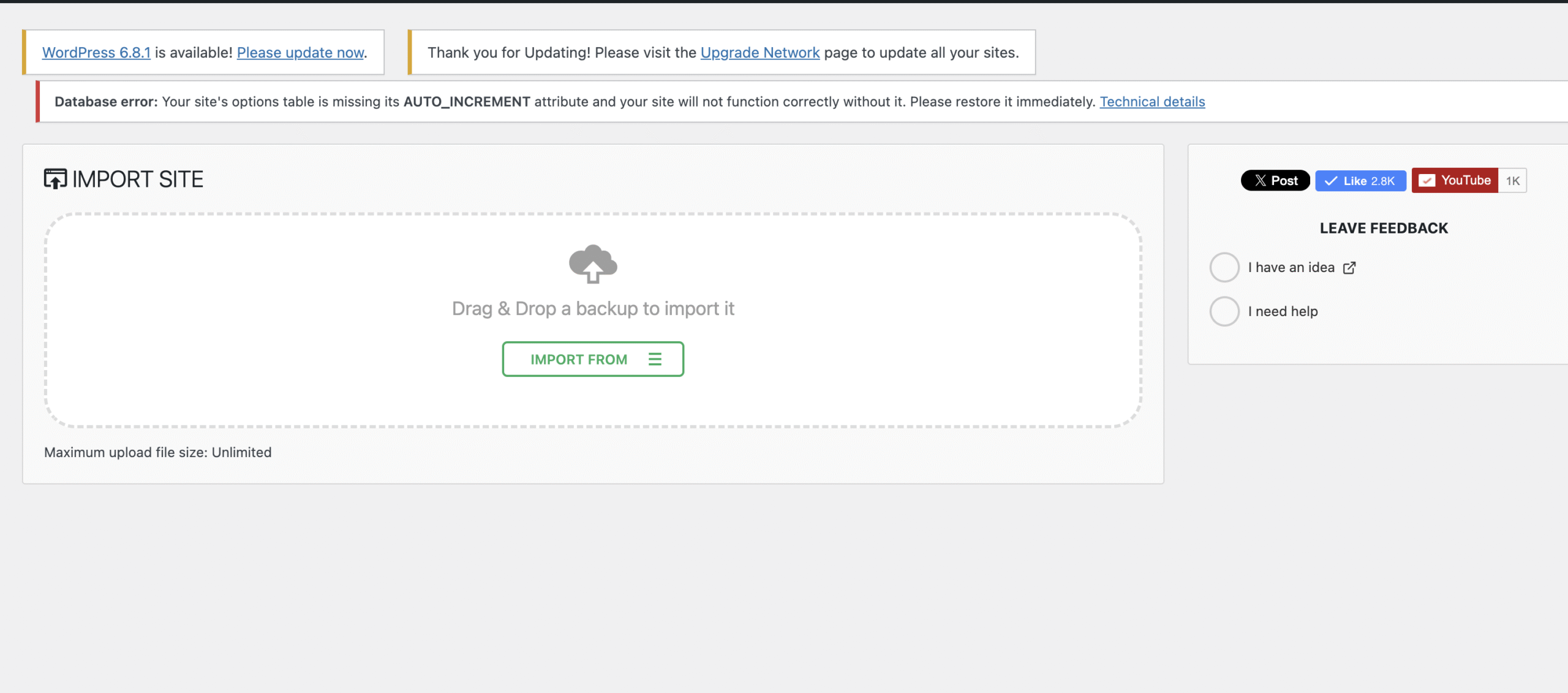Image resolution: width=1568 pixels, height=693 pixels.
Task: Click the 1K YouTube subscriber count
Action: [1513, 181]
